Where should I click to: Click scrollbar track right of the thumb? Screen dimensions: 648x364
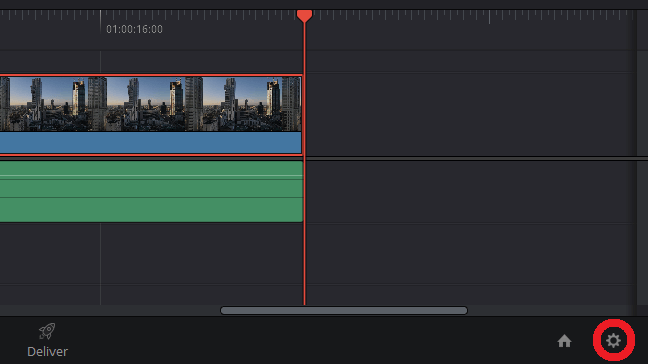click(x=552, y=310)
